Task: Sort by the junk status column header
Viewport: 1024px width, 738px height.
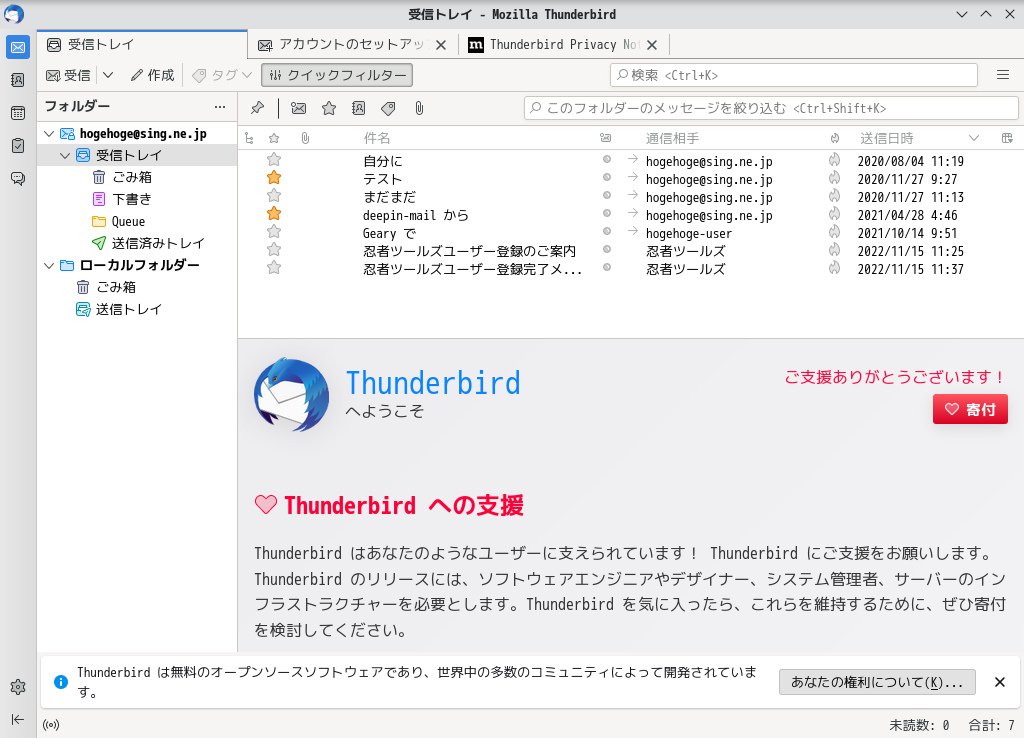Action: [835, 138]
